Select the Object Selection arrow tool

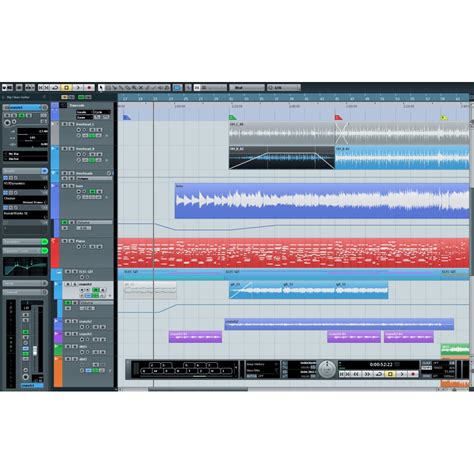101,88
